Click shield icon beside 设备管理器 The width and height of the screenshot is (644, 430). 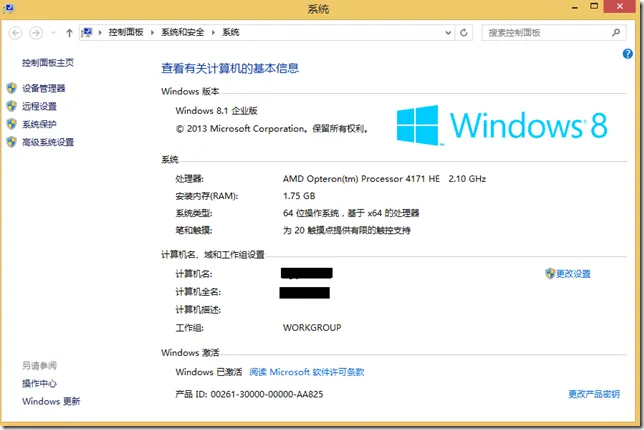pyautogui.click(x=12, y=88)
